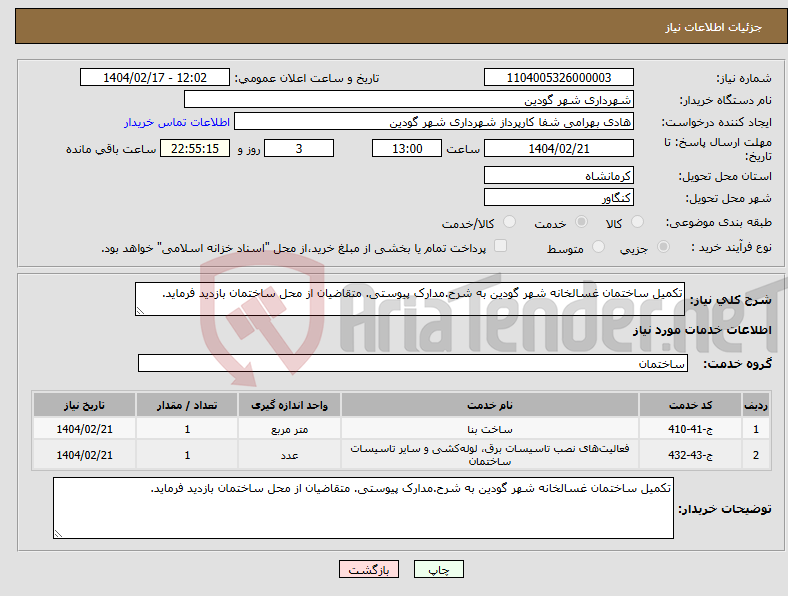Click the city field کنگاور
The image size is (788, 596).
[559, 197]
